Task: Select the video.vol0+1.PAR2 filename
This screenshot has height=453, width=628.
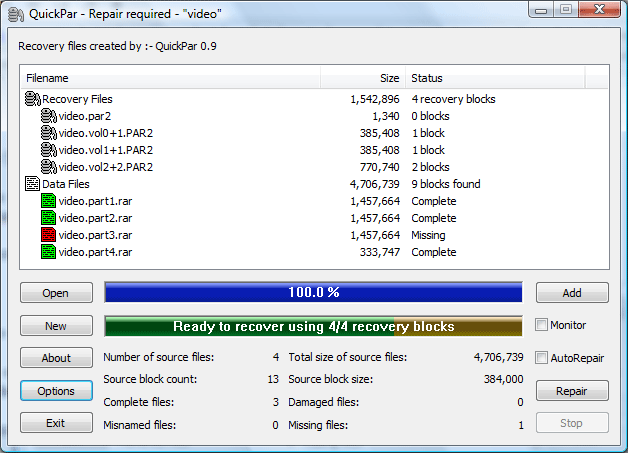Action: click(106, 133)
